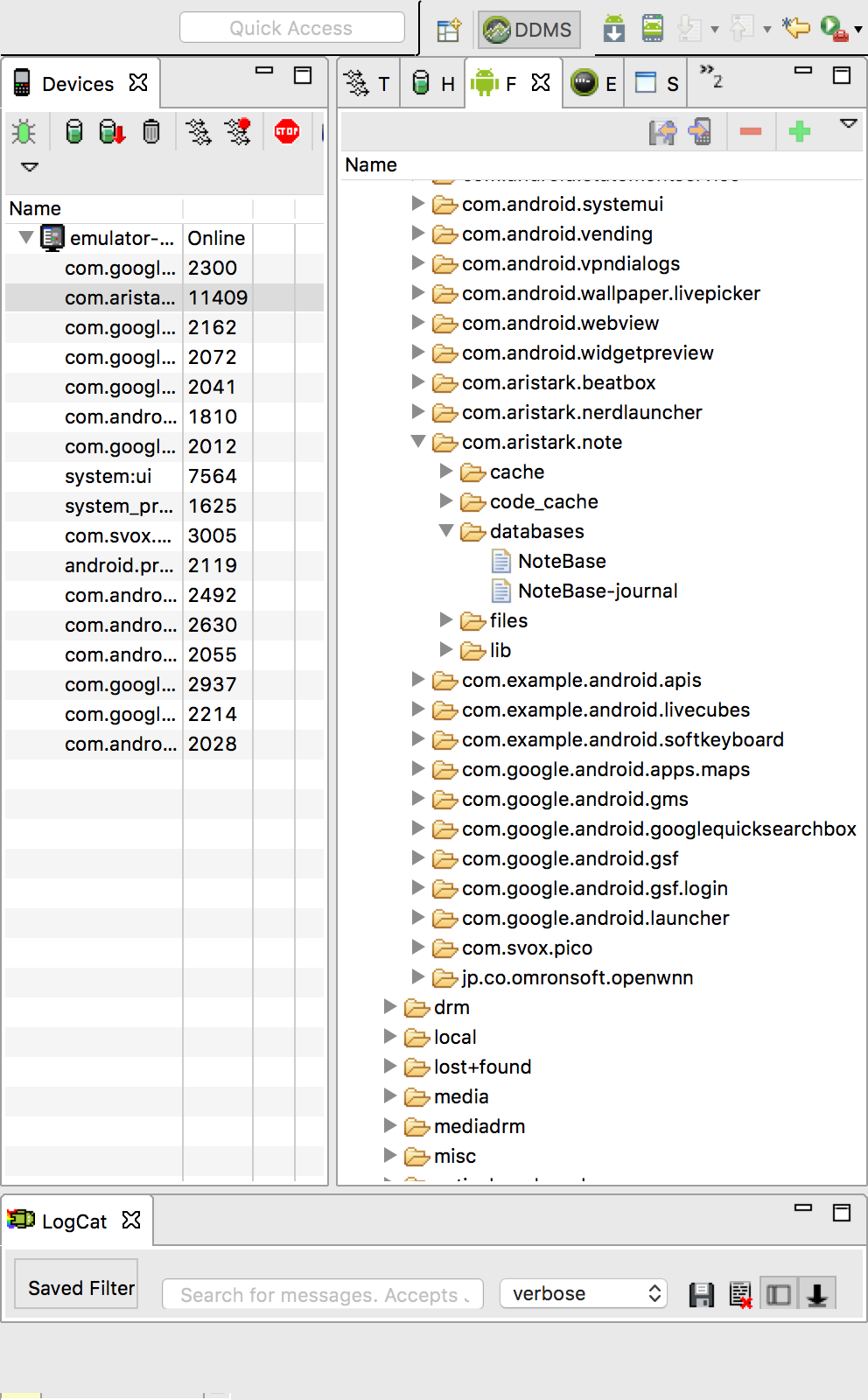The height and width of the screenshot is (1400, 868).
Task: Click the Run with external tools icon
Action: (x=833, y=29)
